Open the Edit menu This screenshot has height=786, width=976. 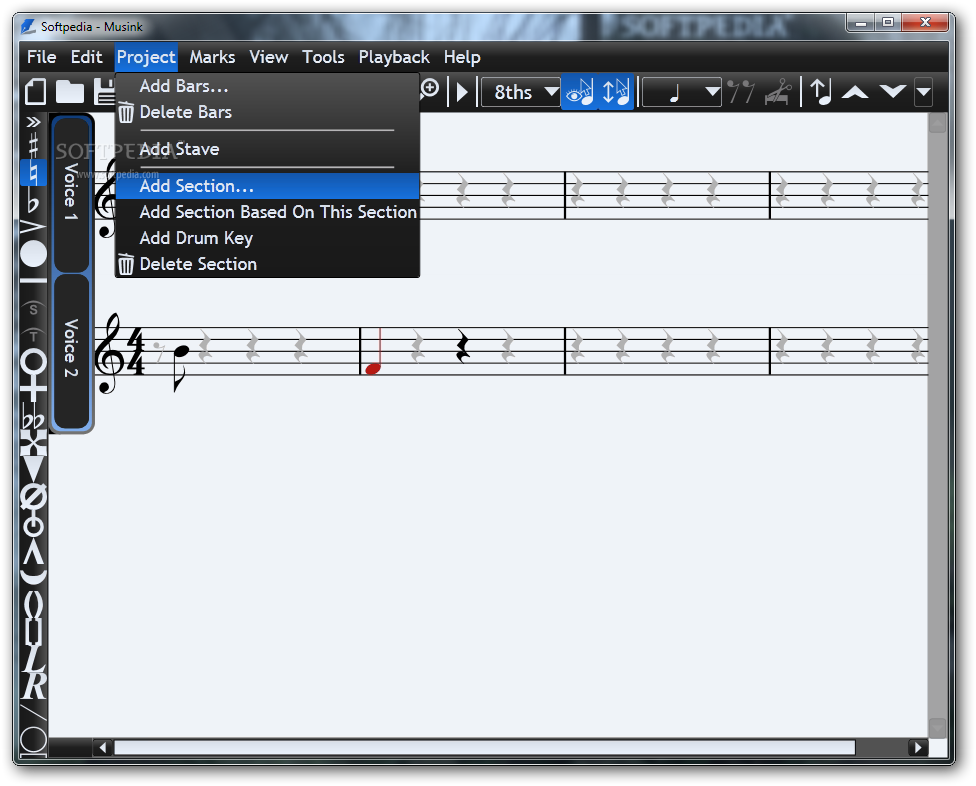pos(87,57)
